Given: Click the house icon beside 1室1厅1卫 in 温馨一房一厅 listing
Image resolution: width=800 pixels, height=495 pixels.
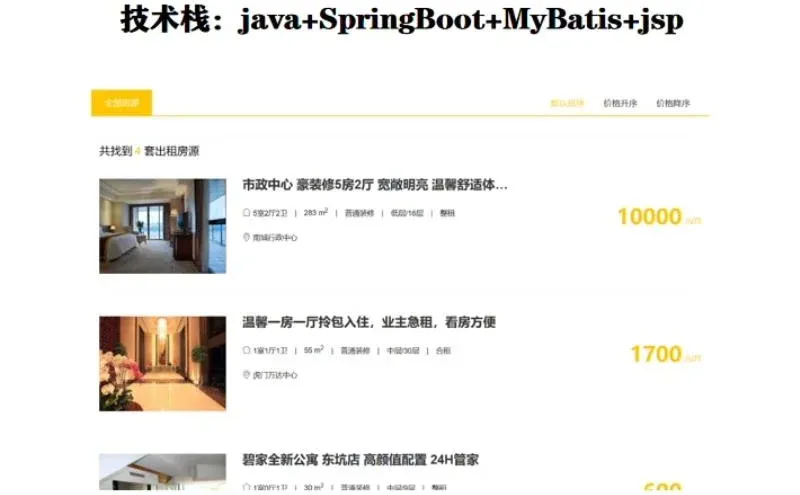Looking at the screenshot, I should pyautogui.click(x=246, y=350).
